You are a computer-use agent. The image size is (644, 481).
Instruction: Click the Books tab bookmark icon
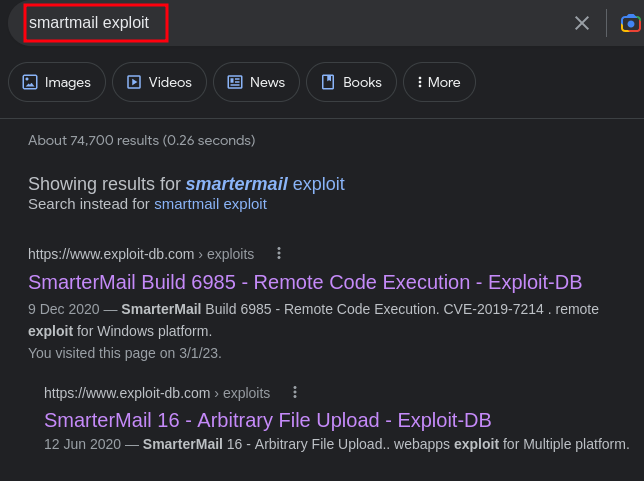coord(328,82)
